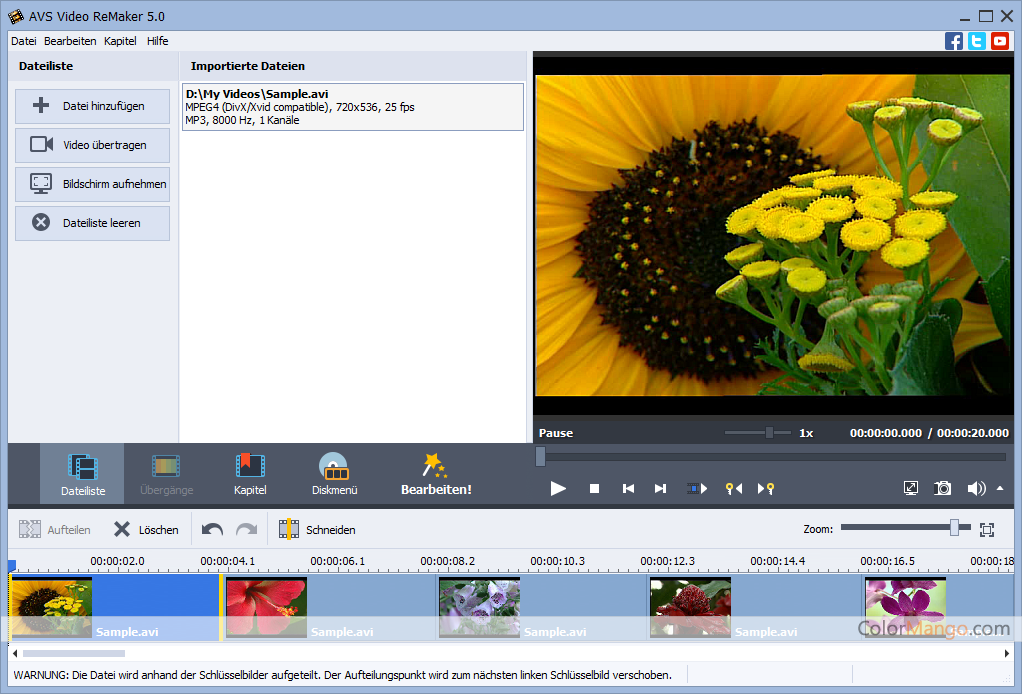Click the timeline ruler at 00:00:06.1

coord(338,561)
